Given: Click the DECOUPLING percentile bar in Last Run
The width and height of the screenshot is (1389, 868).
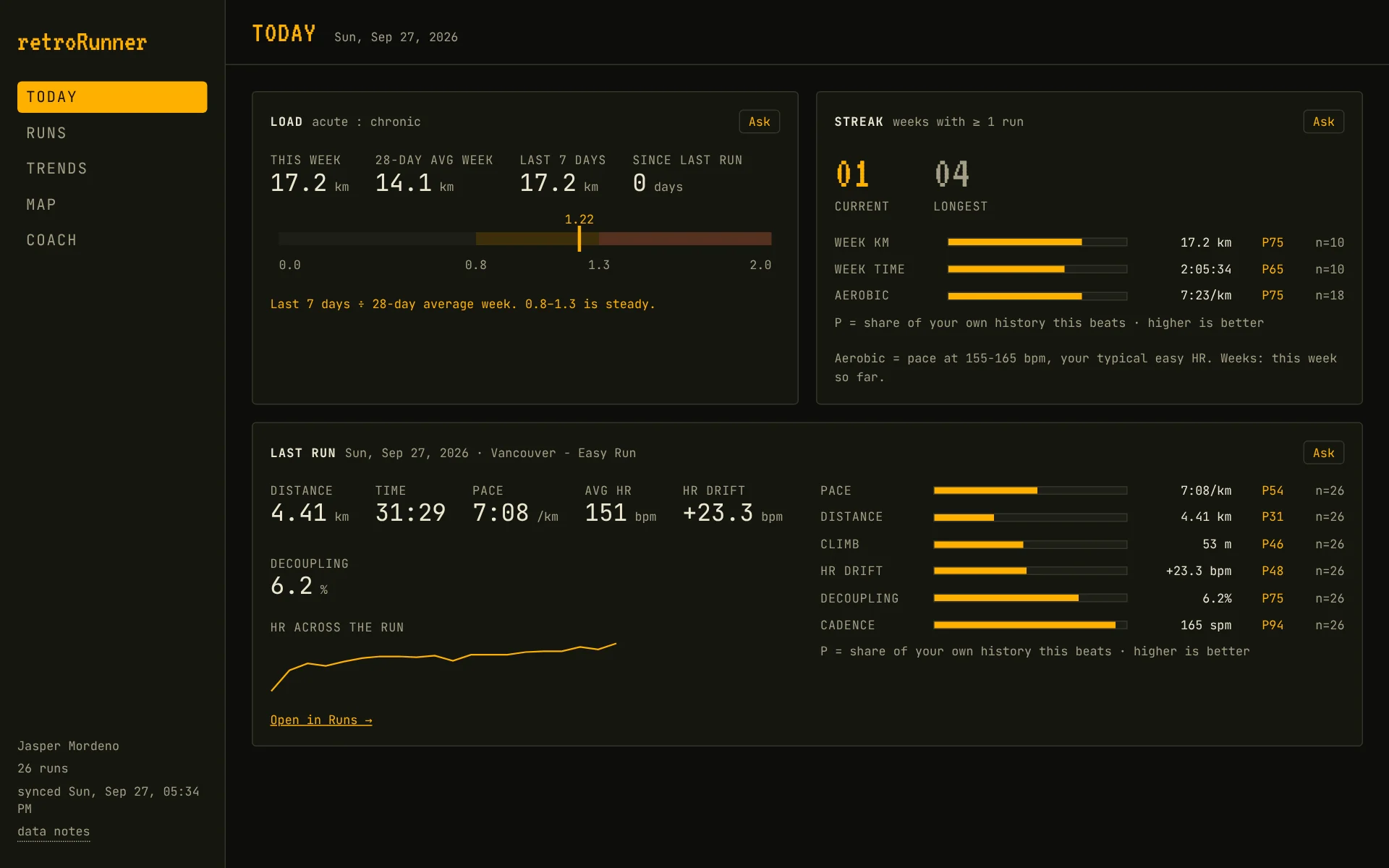Looking at the screenshot, I should click(x=1030, y=598).
